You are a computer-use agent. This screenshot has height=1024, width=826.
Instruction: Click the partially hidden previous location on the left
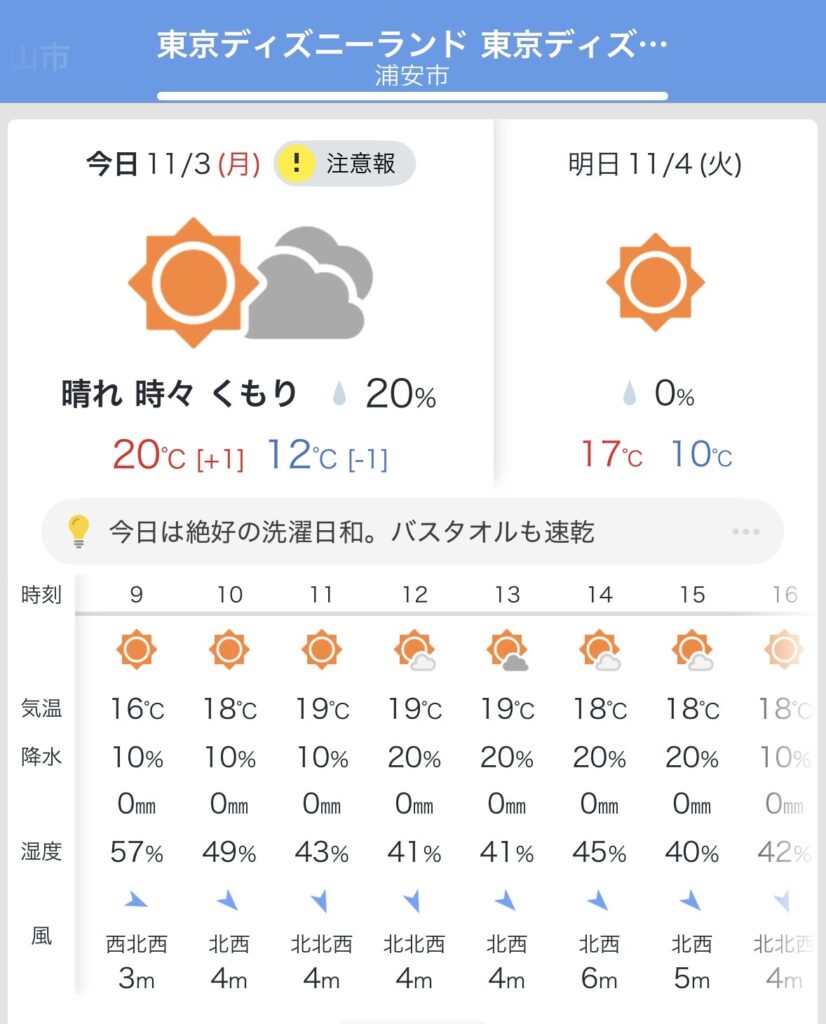(x=38, y=57)
